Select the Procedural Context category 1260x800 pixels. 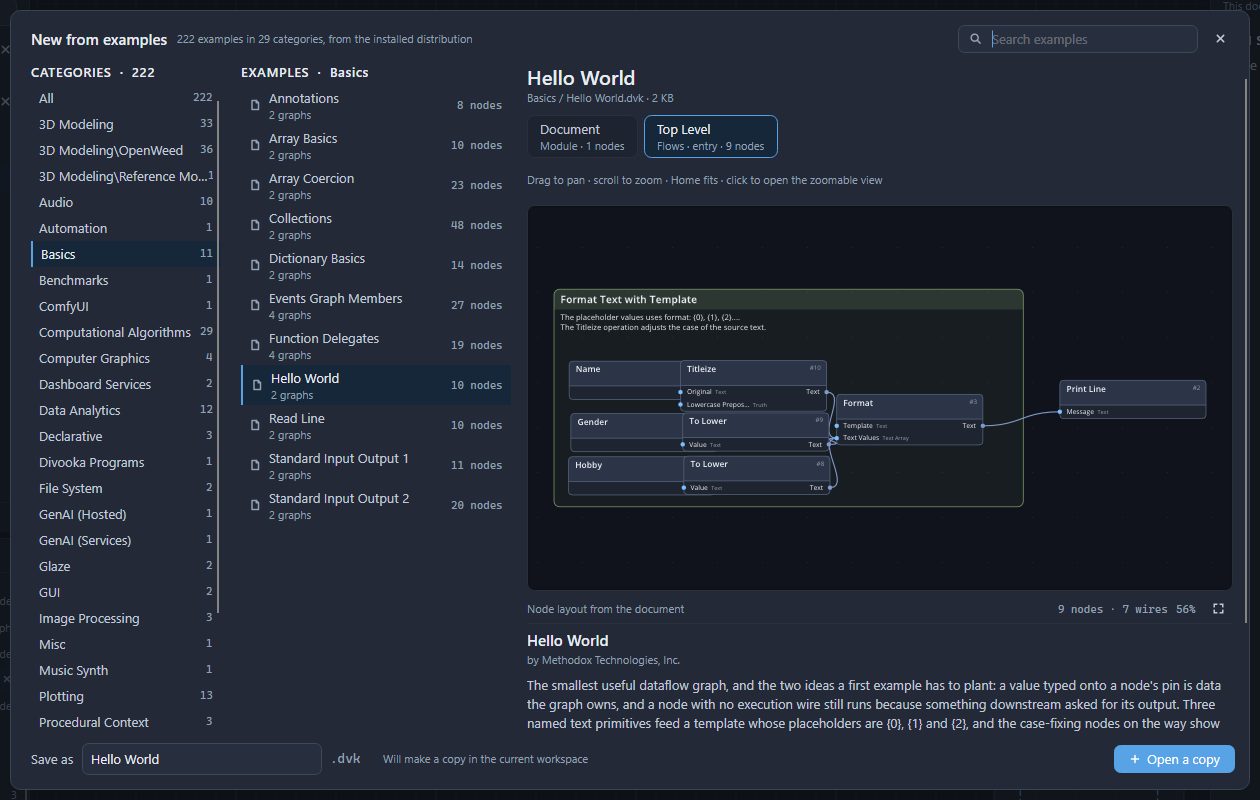[125, 722]
